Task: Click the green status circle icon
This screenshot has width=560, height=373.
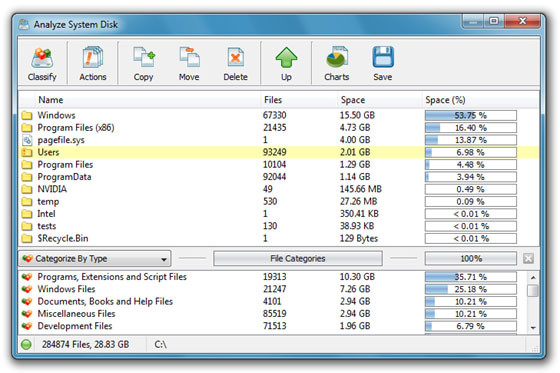Action: 26,344
